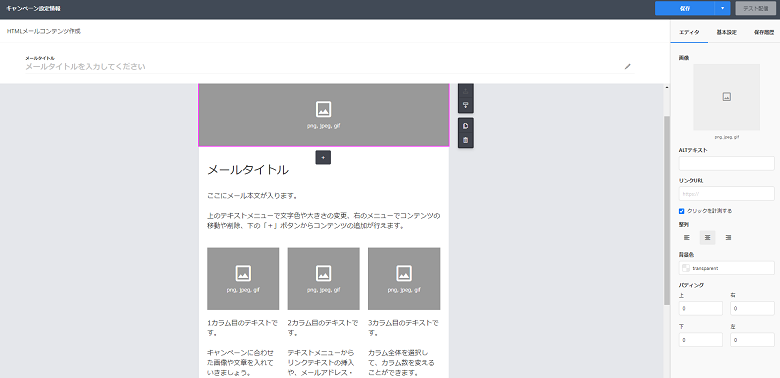780x378 pixels.
Task: Select the second column image placeholder
Action: click(323, 279)
